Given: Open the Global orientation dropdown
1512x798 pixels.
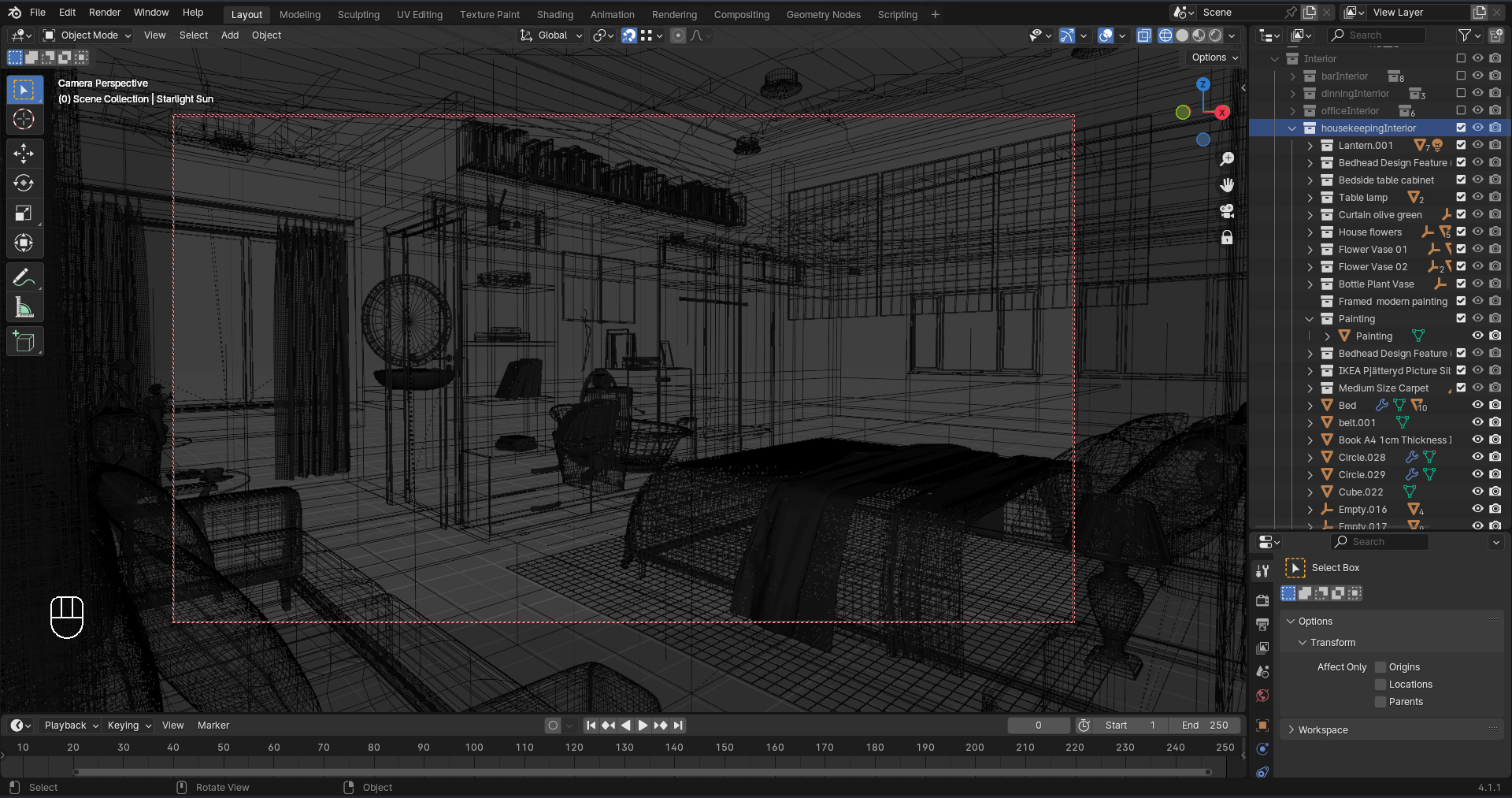Looking at the screenshot, I should tap(551, 35).
